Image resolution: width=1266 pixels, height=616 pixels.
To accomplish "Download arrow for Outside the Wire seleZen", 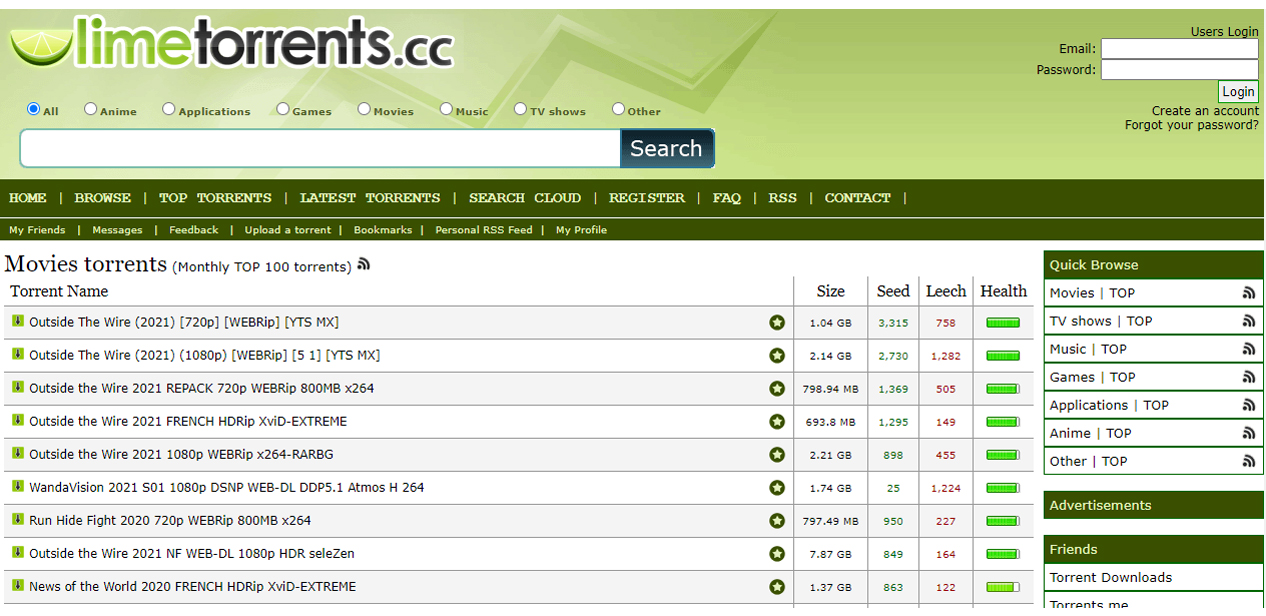I will (x=18, y=552).
